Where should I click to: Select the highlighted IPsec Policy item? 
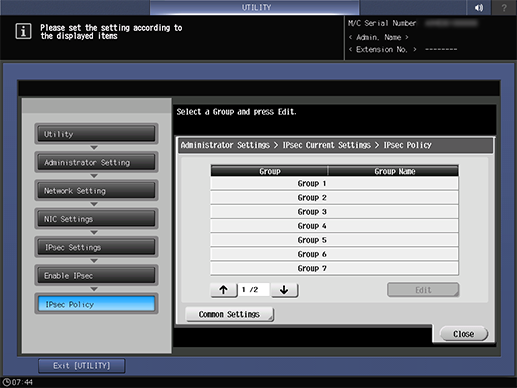coord(96,304)
